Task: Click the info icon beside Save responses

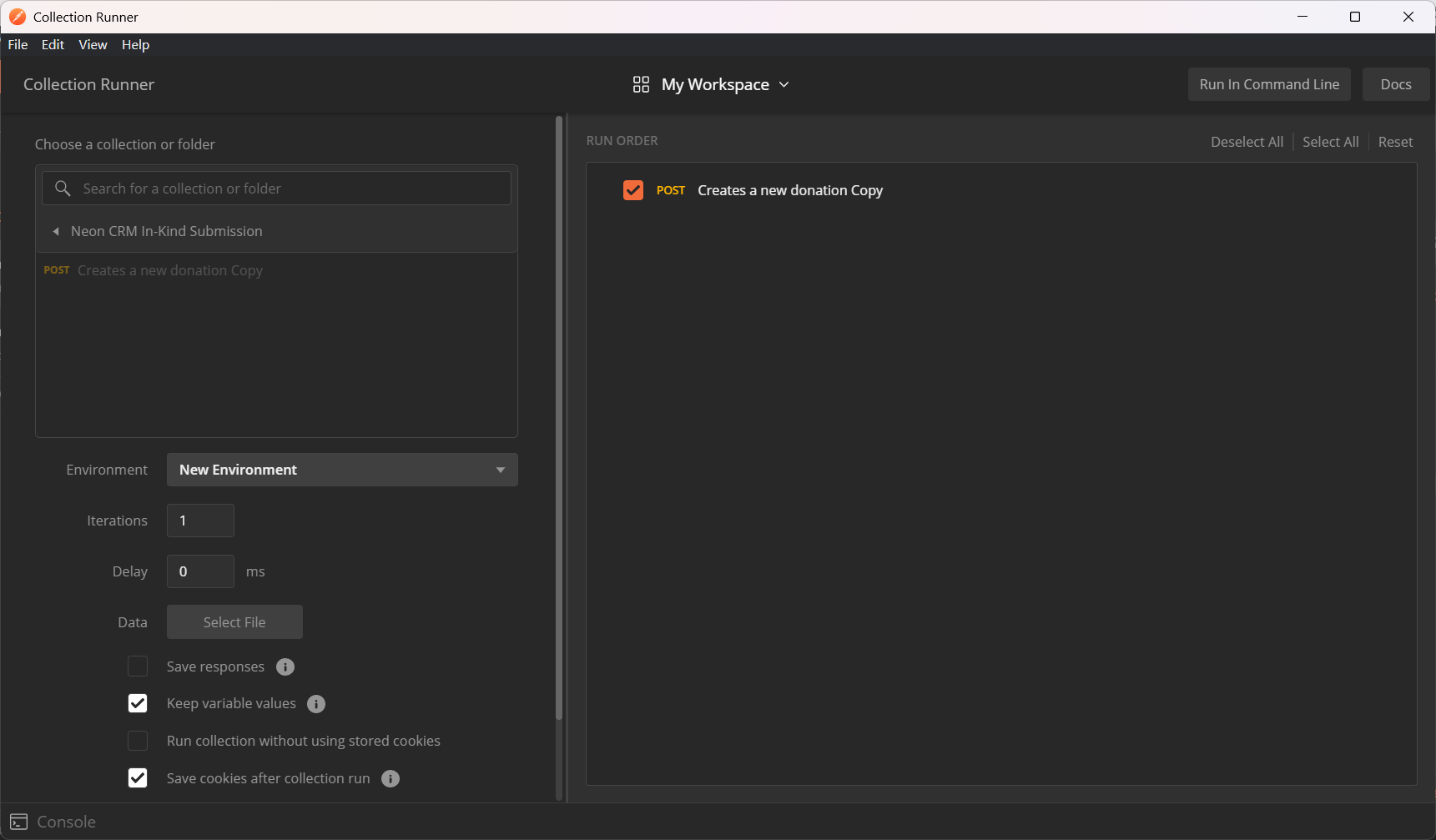Action: point(285,666)
